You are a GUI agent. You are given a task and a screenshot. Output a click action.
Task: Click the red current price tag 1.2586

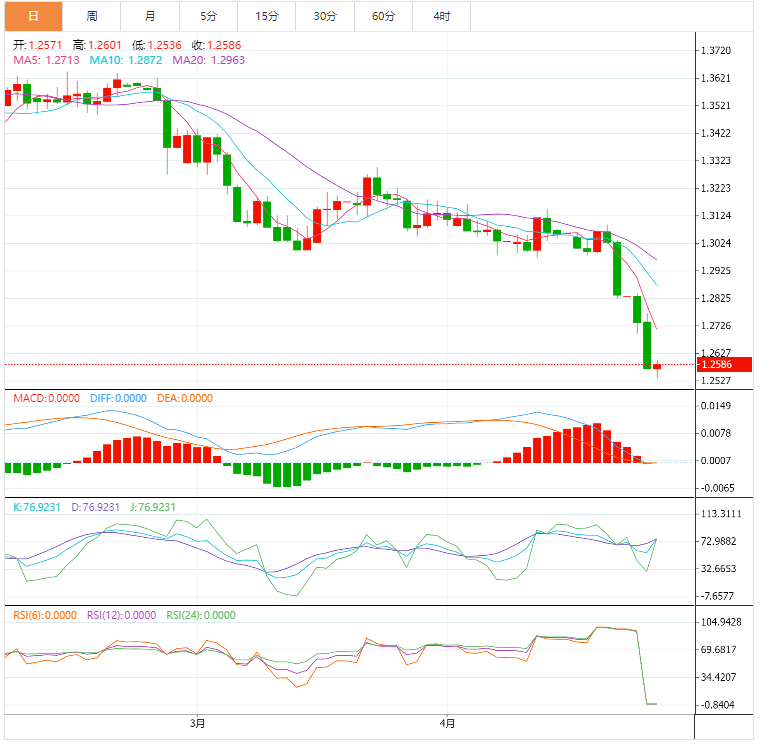(x=724, y=365)
